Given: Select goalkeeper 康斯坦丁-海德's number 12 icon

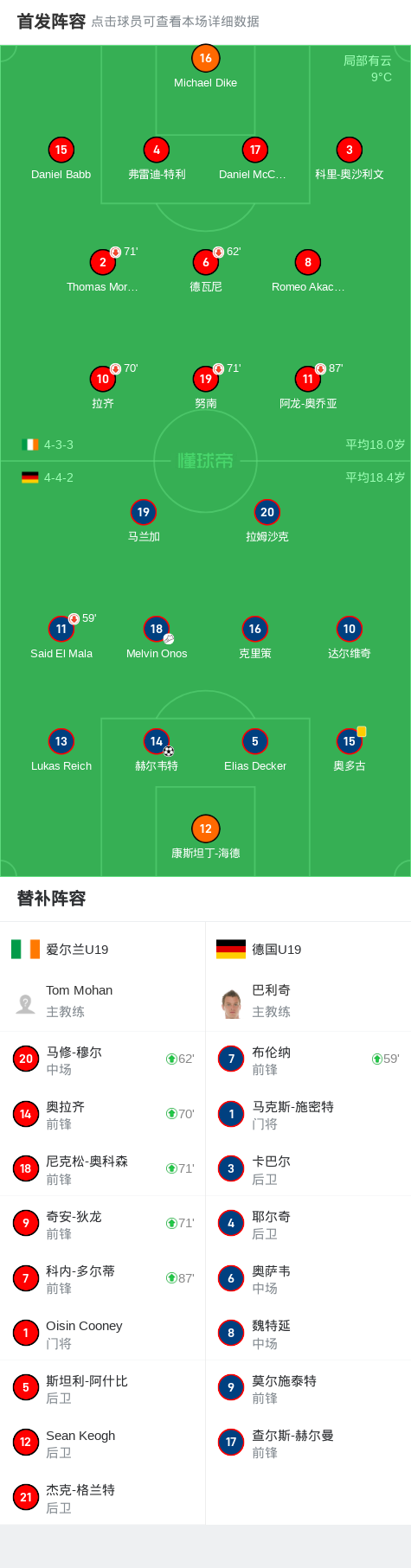Looking at the screenshot, I should (x=205, y=829).
